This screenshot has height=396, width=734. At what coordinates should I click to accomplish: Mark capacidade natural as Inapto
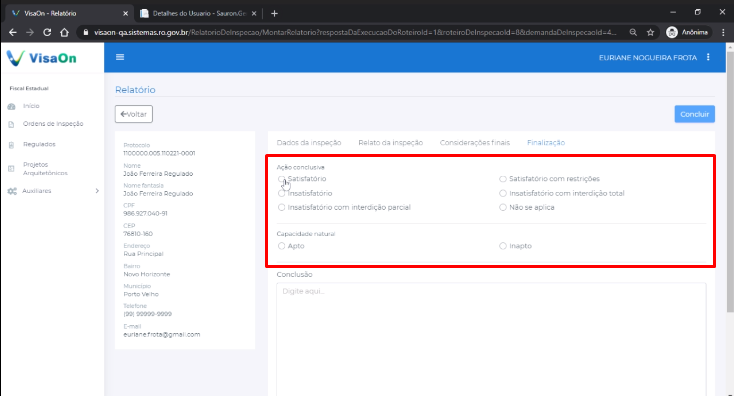503,246
